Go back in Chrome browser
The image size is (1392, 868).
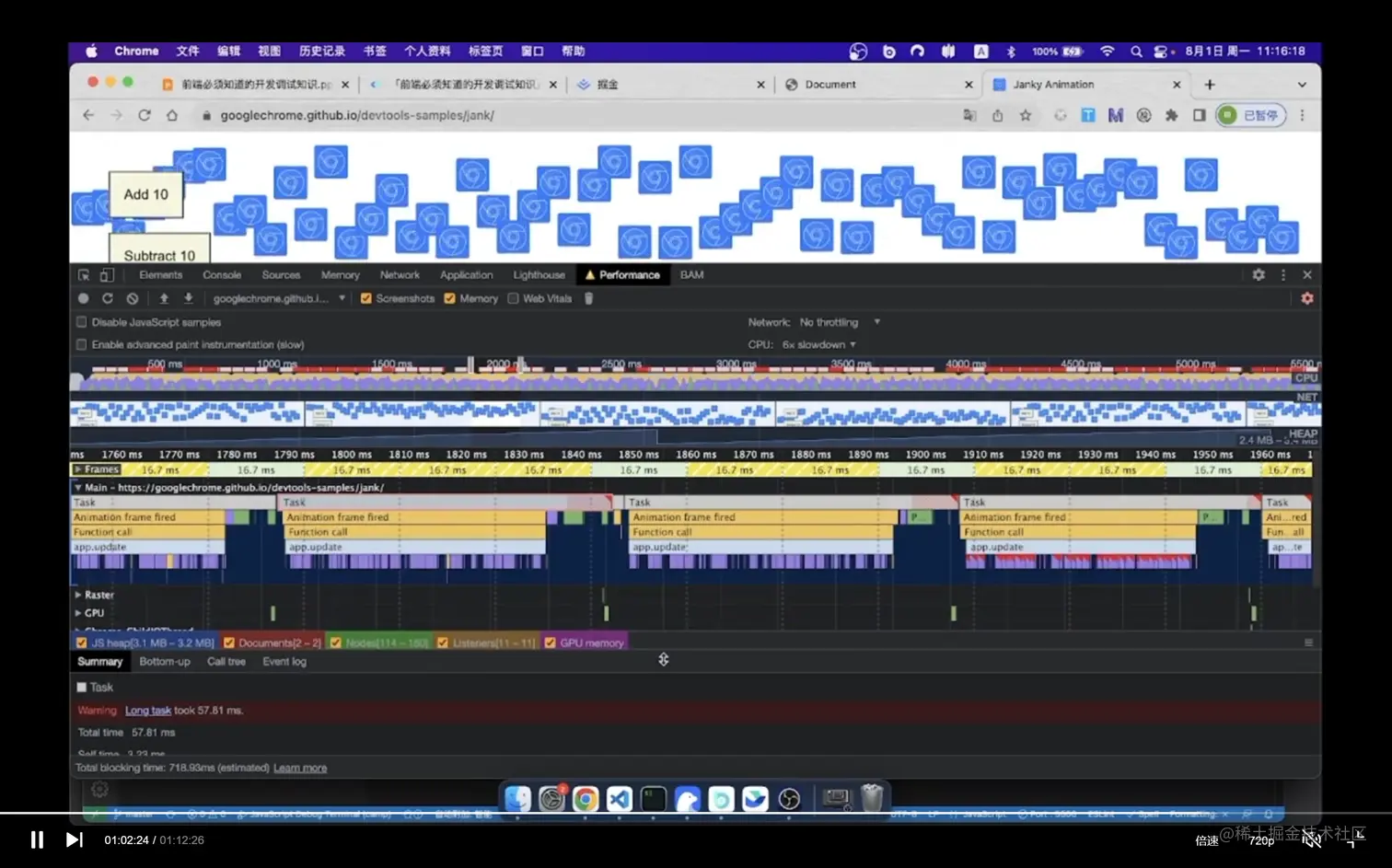click(88, 115)
